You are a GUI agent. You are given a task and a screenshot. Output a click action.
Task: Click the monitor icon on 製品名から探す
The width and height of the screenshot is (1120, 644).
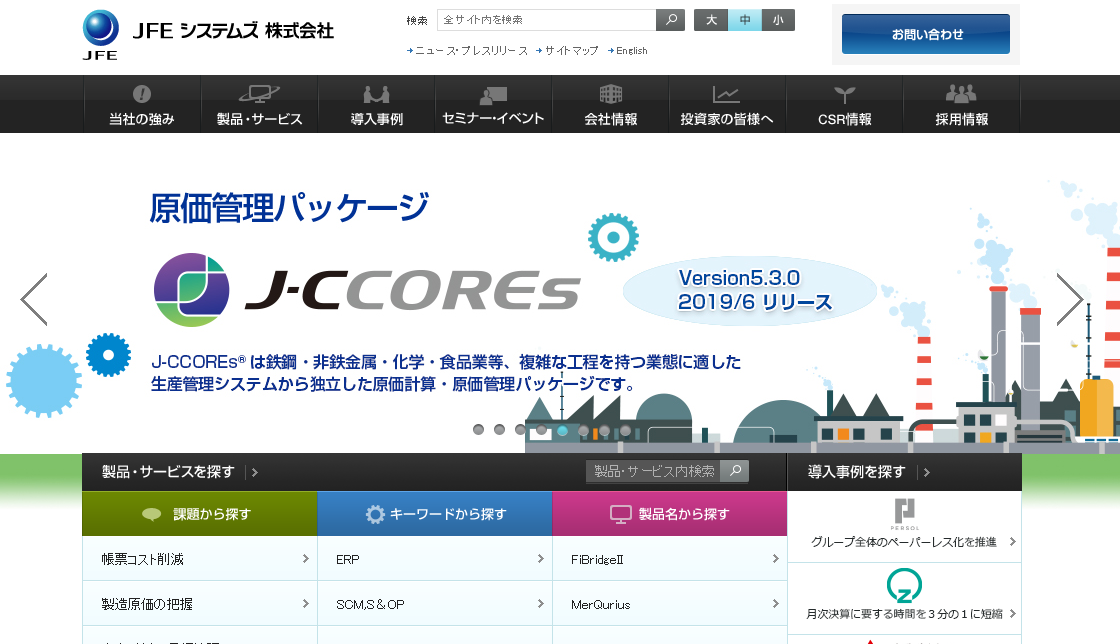621,514
